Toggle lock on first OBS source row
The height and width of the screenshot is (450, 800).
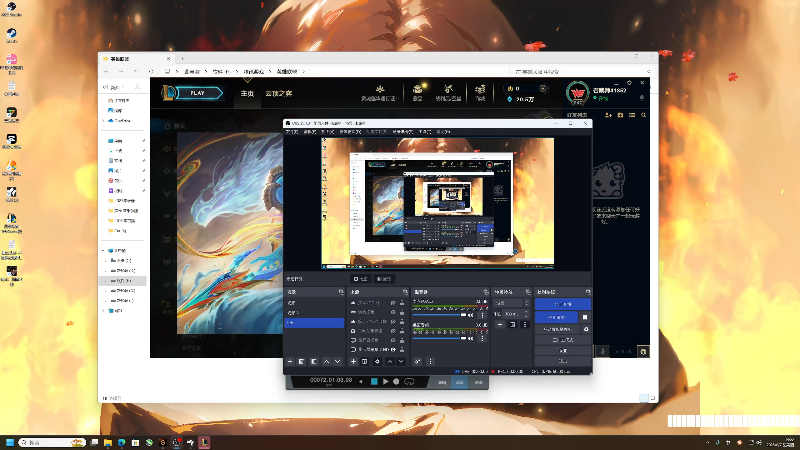[x=402, y=303]
